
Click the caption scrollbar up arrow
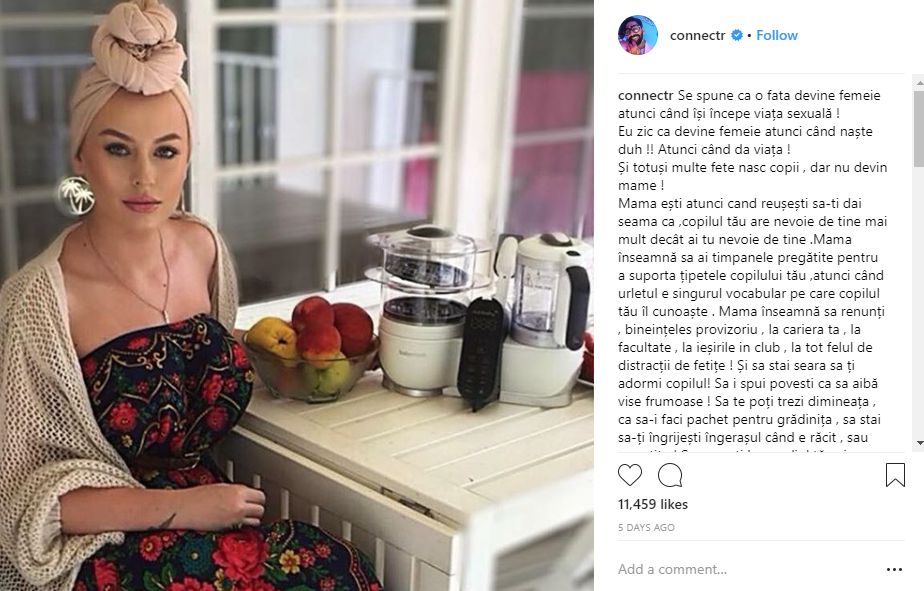pyautogui.click(x=919, y=84)
